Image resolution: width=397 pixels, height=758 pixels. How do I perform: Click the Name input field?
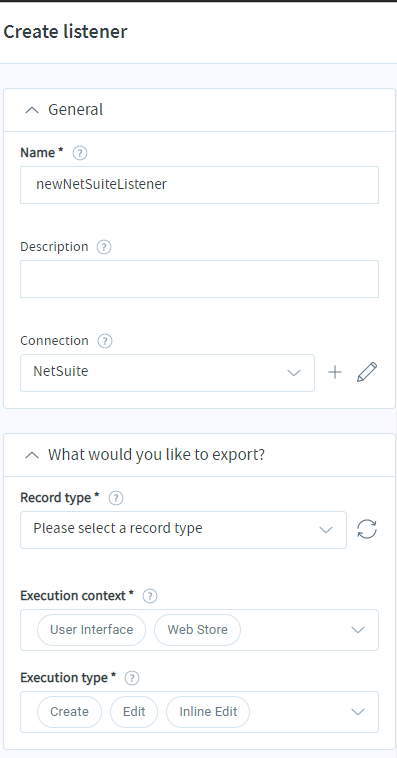pos(199,185)
